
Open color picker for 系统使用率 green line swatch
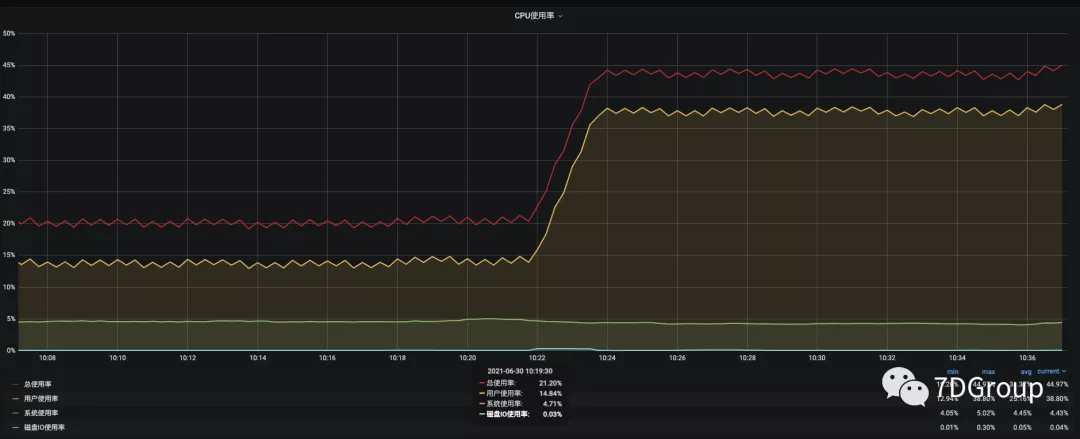tap(16, 413)
